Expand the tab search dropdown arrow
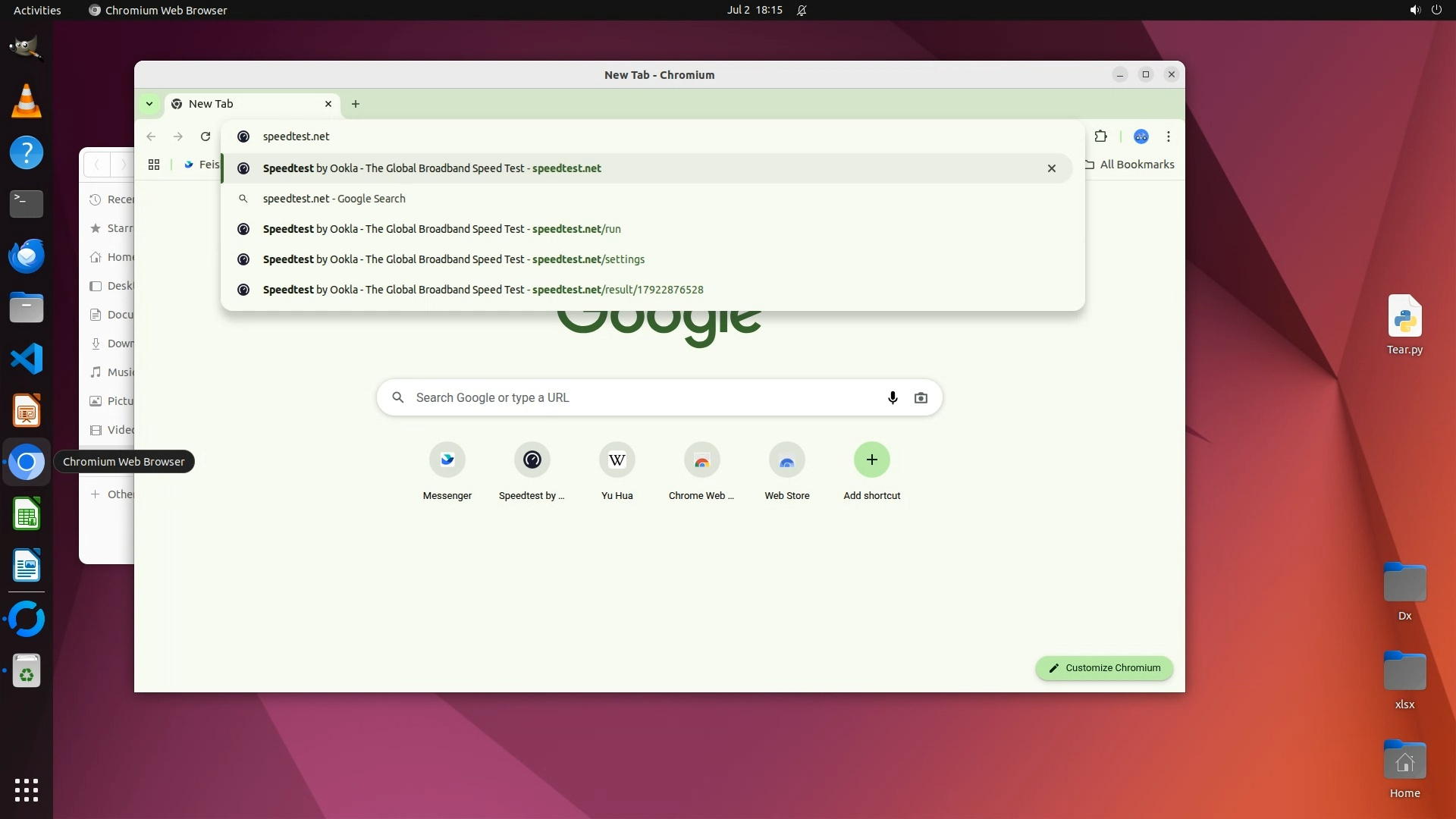 tap(149, 104)
